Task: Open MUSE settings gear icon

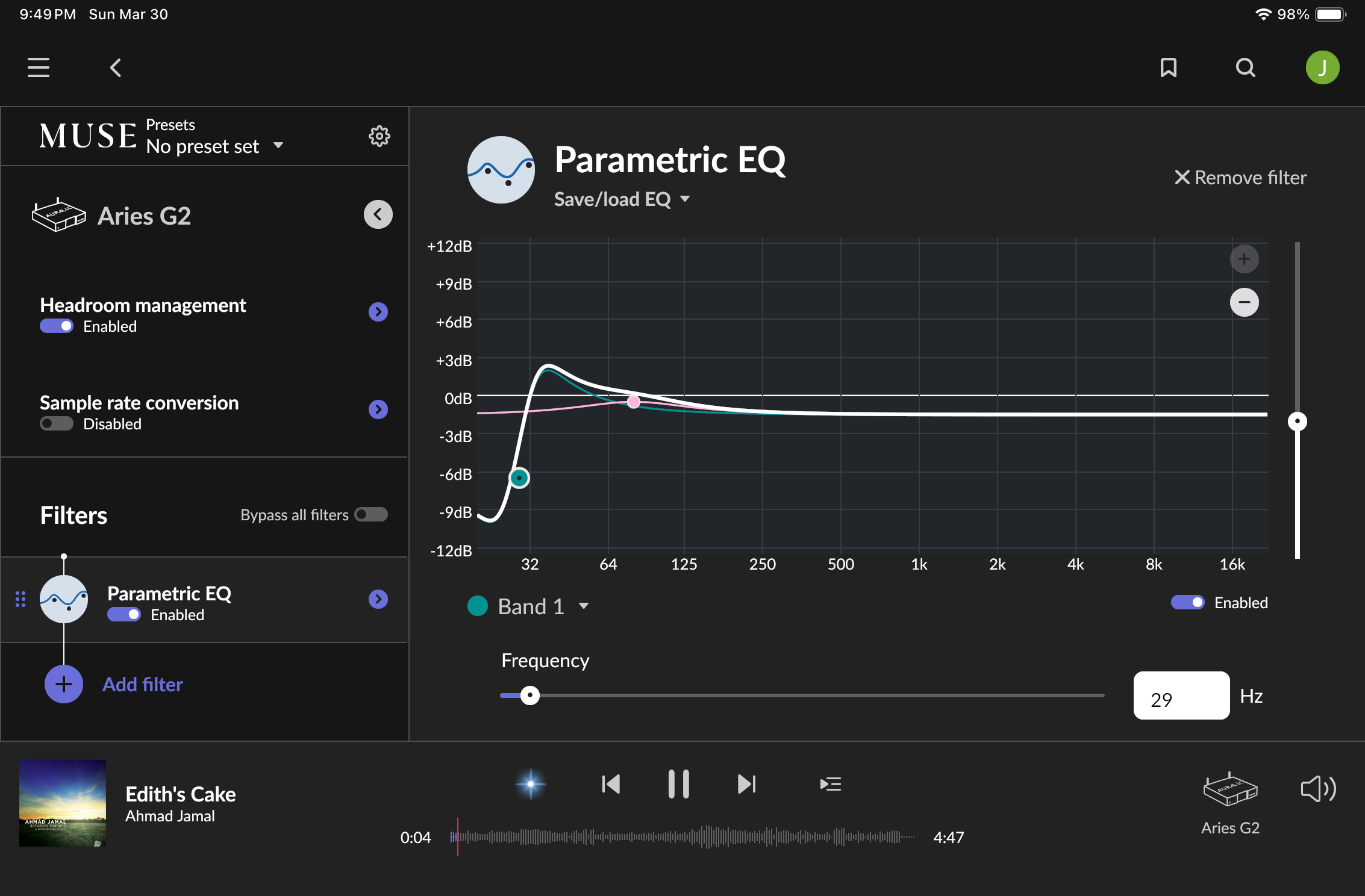Action: (x=379, y=136)
